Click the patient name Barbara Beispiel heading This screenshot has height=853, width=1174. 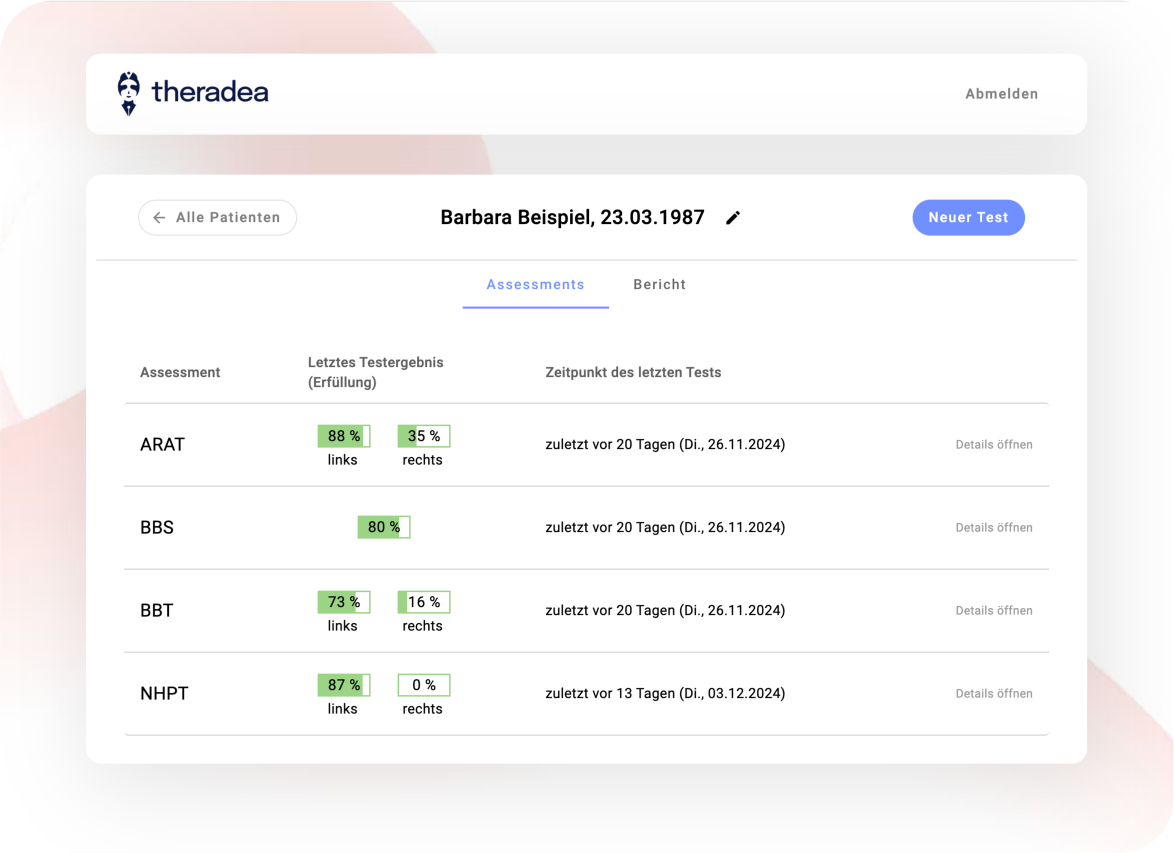(x=572, y=217)
